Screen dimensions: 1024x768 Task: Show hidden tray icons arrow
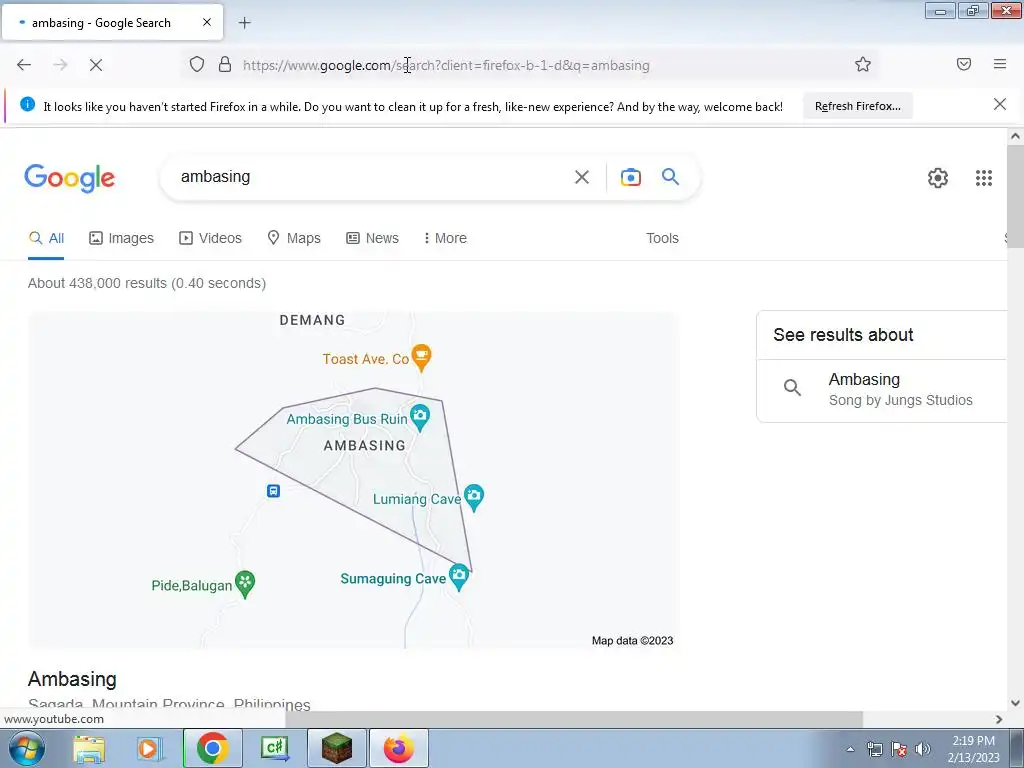[850, 749]
